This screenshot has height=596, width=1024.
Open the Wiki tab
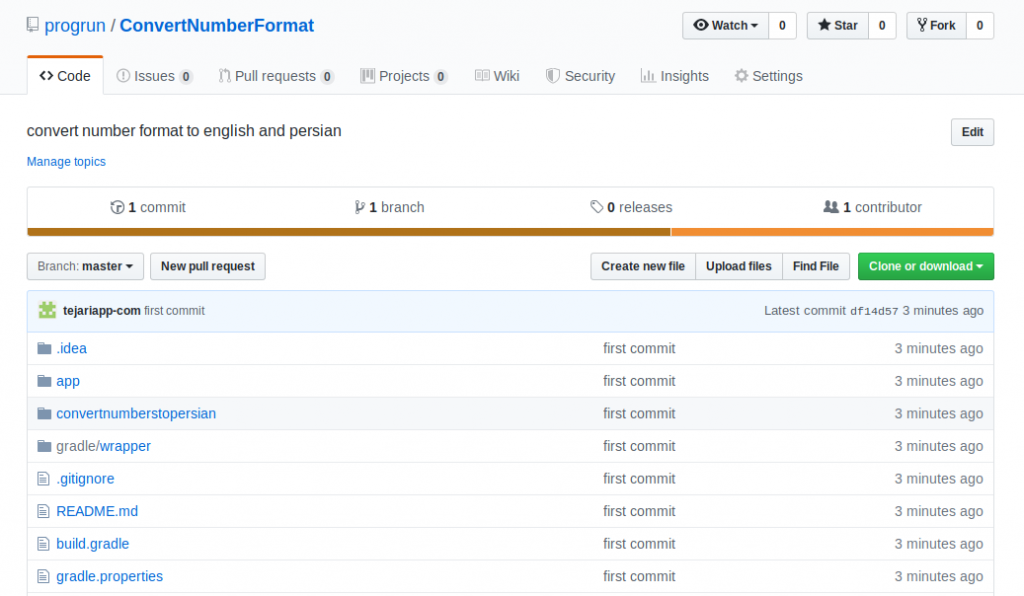click(x=497, y=76)
